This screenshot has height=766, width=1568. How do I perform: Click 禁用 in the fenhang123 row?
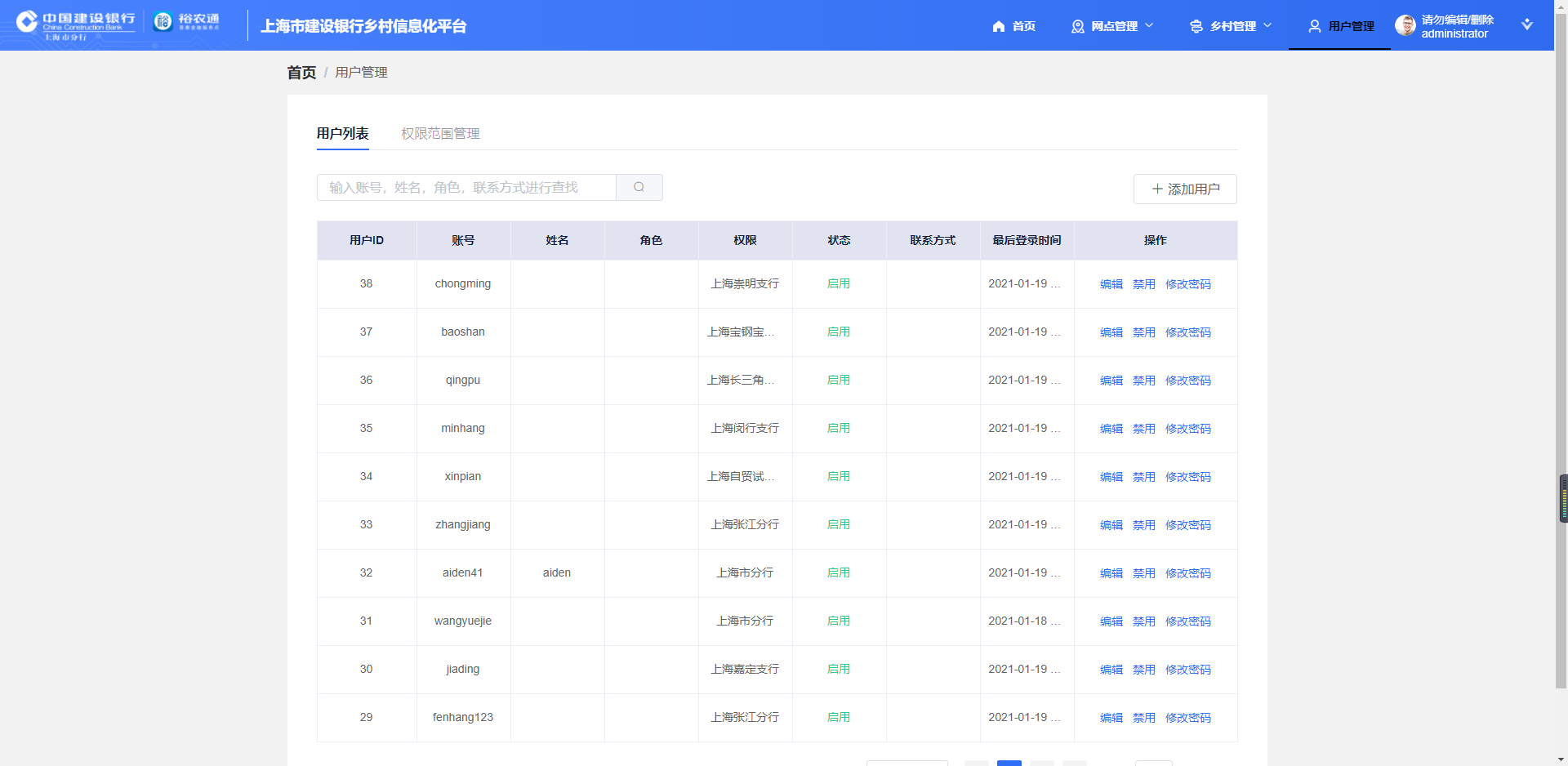[1143, 718]
